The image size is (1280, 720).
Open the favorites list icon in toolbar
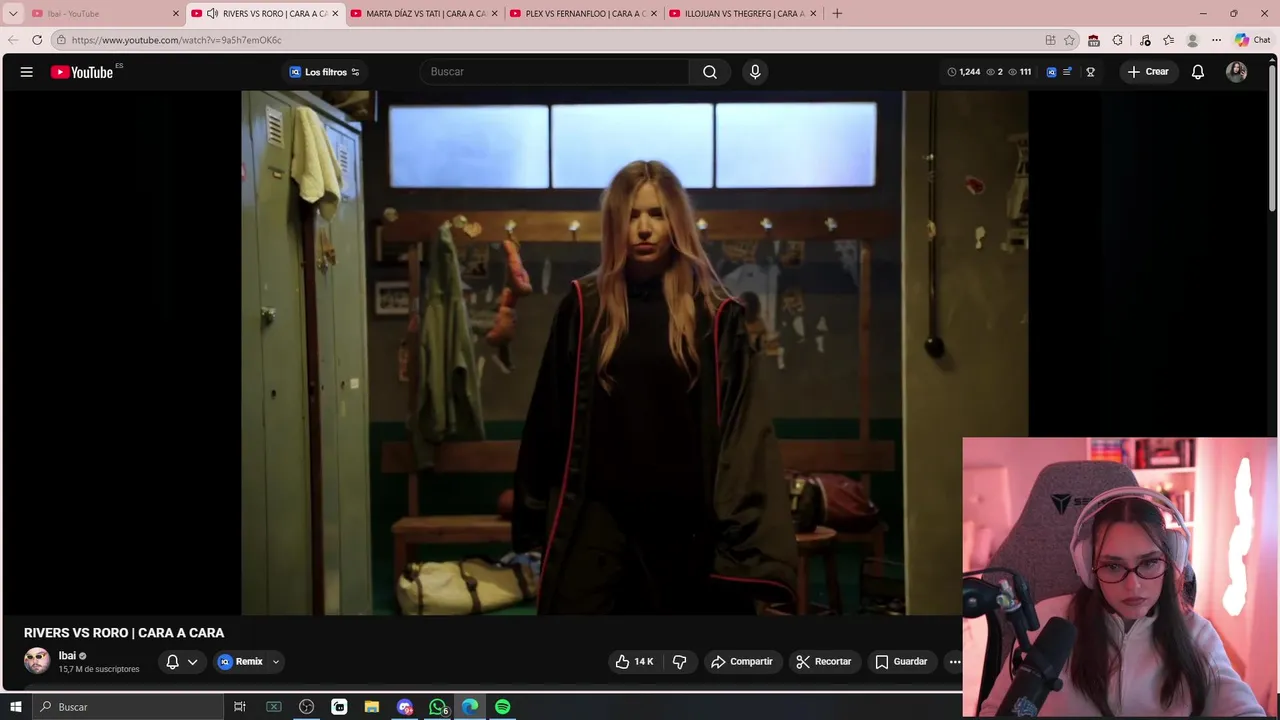point(1168,40)
